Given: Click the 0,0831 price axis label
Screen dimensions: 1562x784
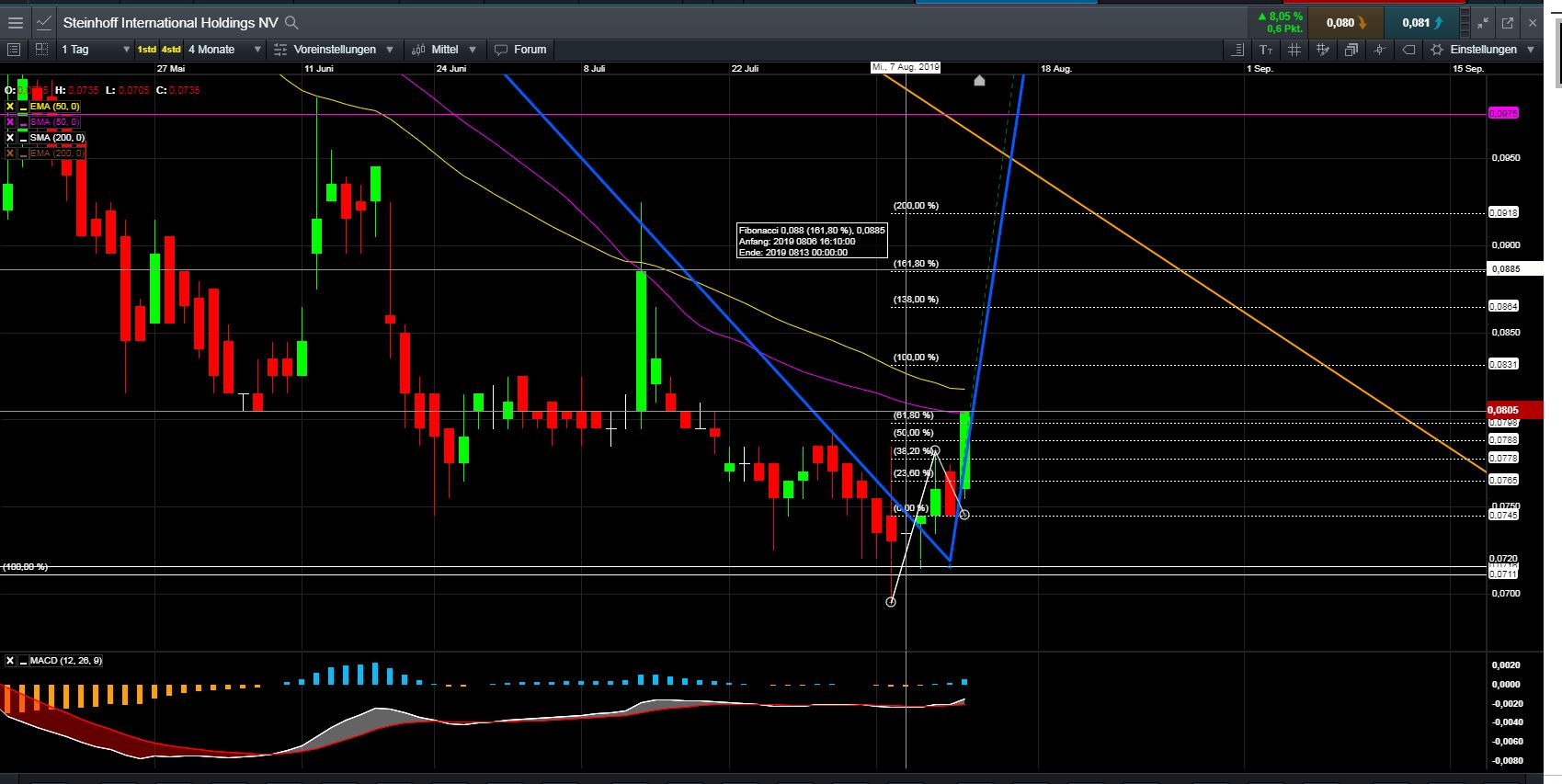Looking at the screenshot, I should pyautogui.click(x=1503, y=364).
